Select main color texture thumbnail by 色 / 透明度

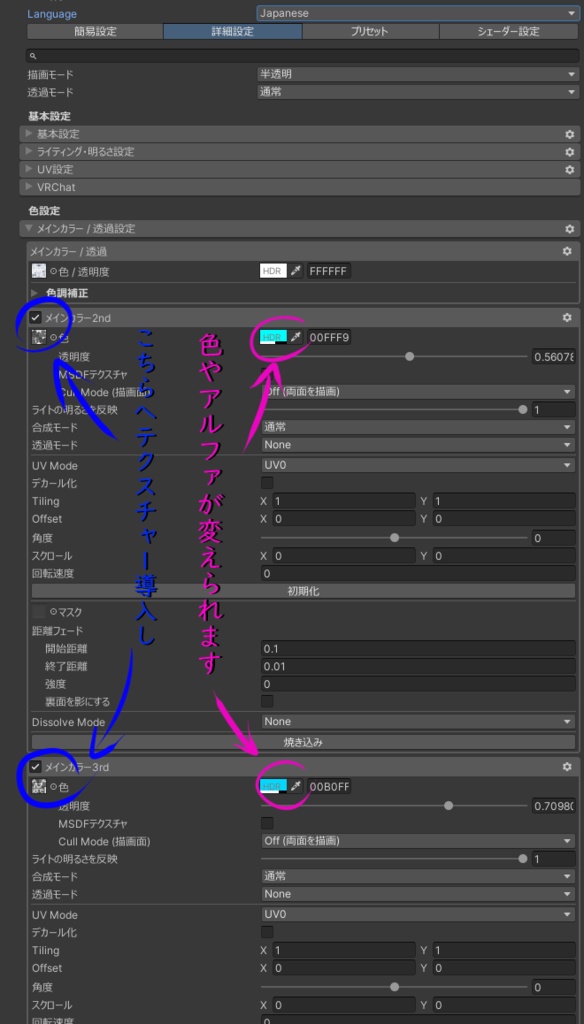(x=39, y=270)
